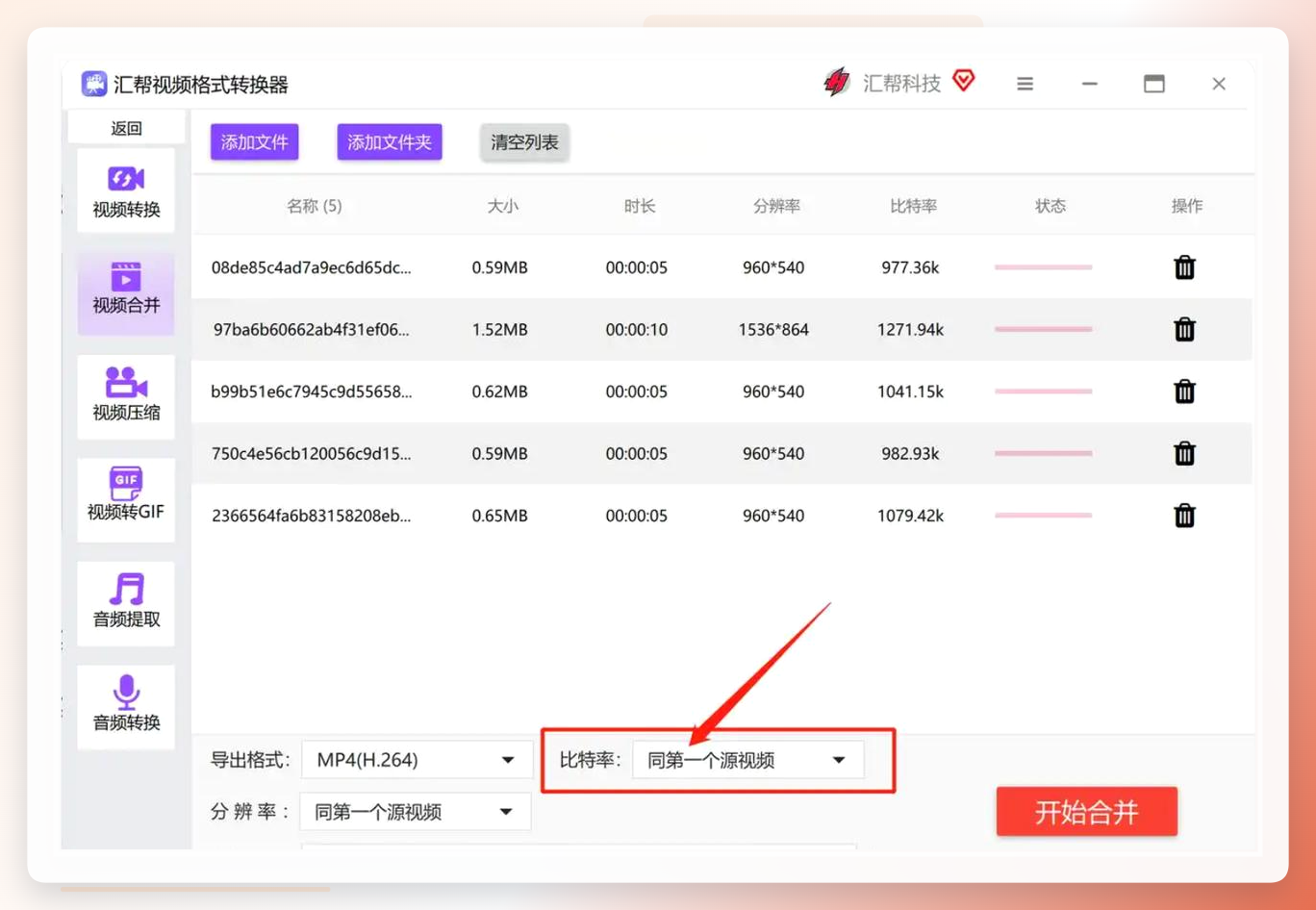Click the 开始合并 button
This screenshot has width=1316, height=910.
click(x=1087, y=812)
